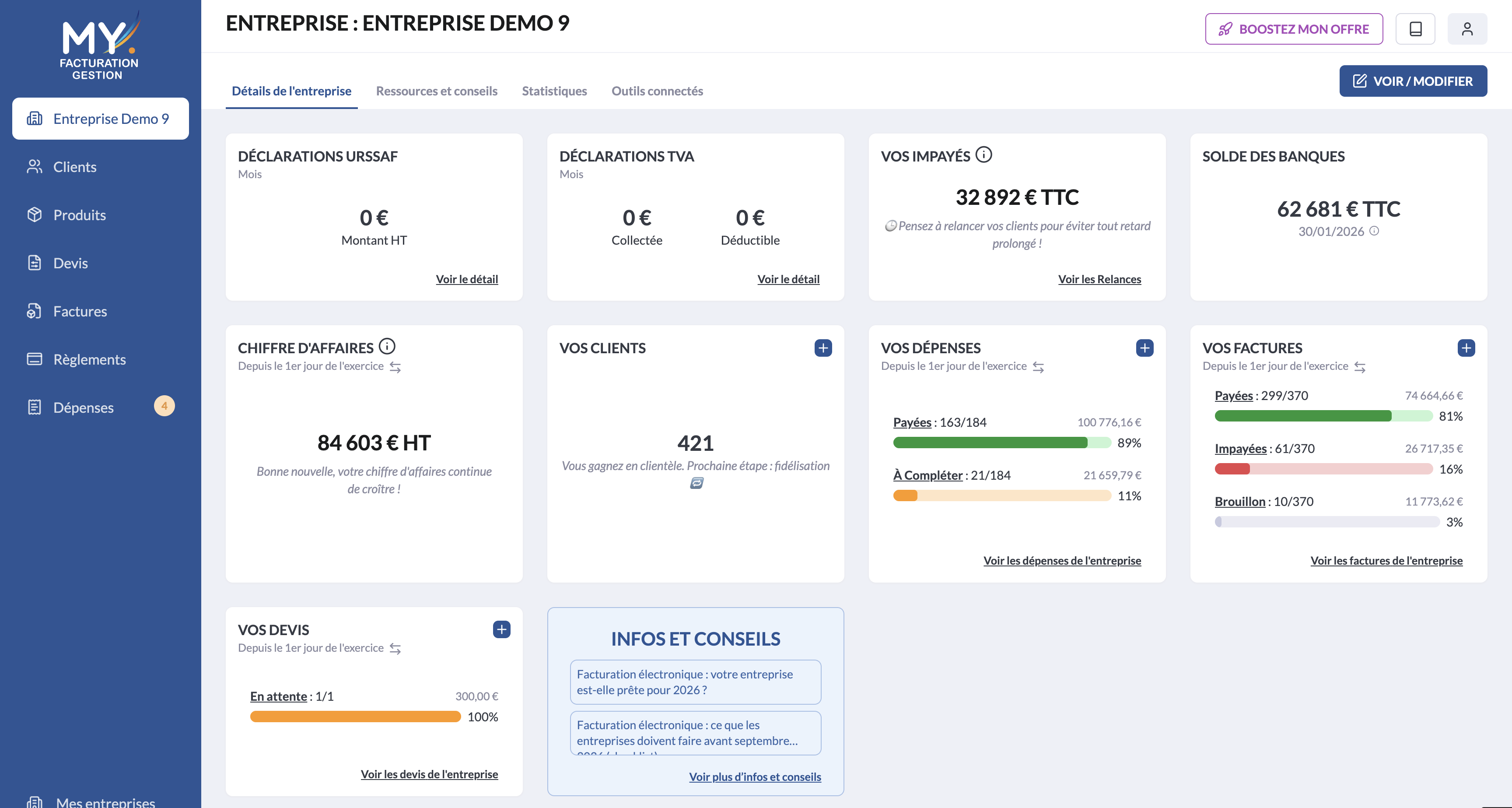
Task: Click En attente link in Vos Devis
Action: pos(278,696)
